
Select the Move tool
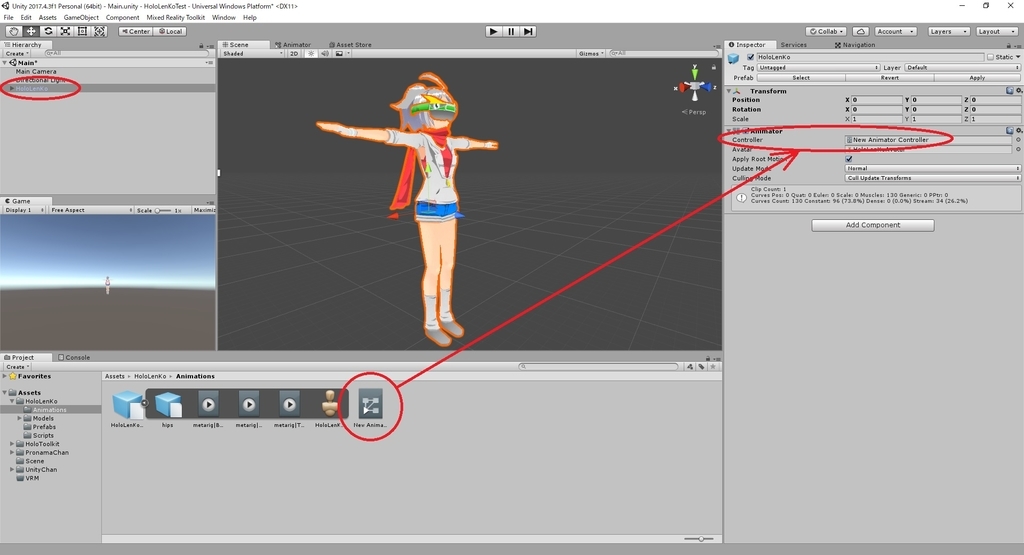(31, 31)
